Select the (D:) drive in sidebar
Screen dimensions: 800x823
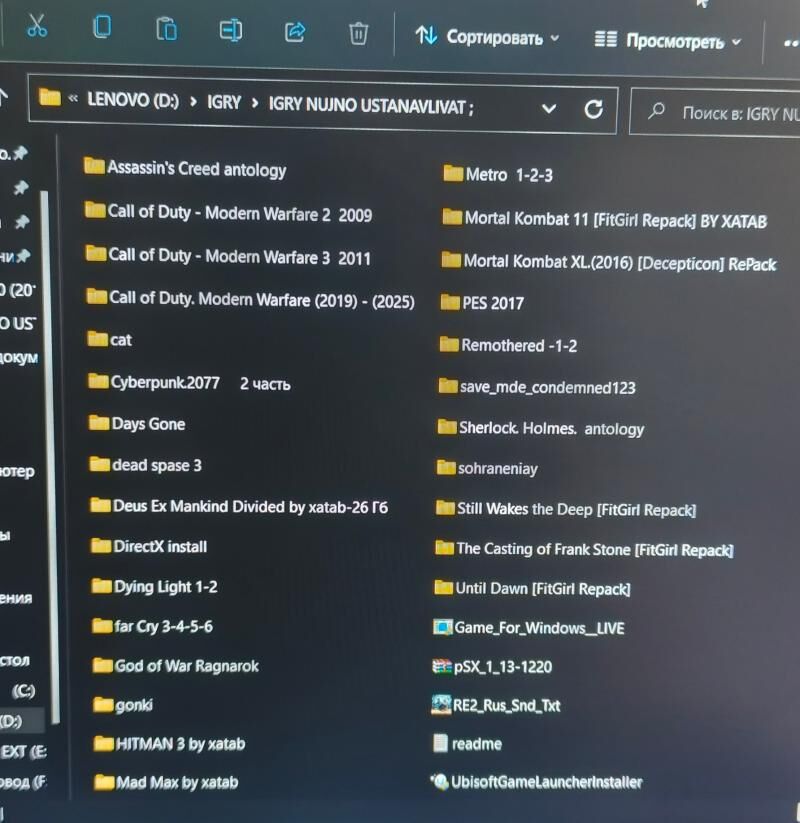[x=22, y=721]
